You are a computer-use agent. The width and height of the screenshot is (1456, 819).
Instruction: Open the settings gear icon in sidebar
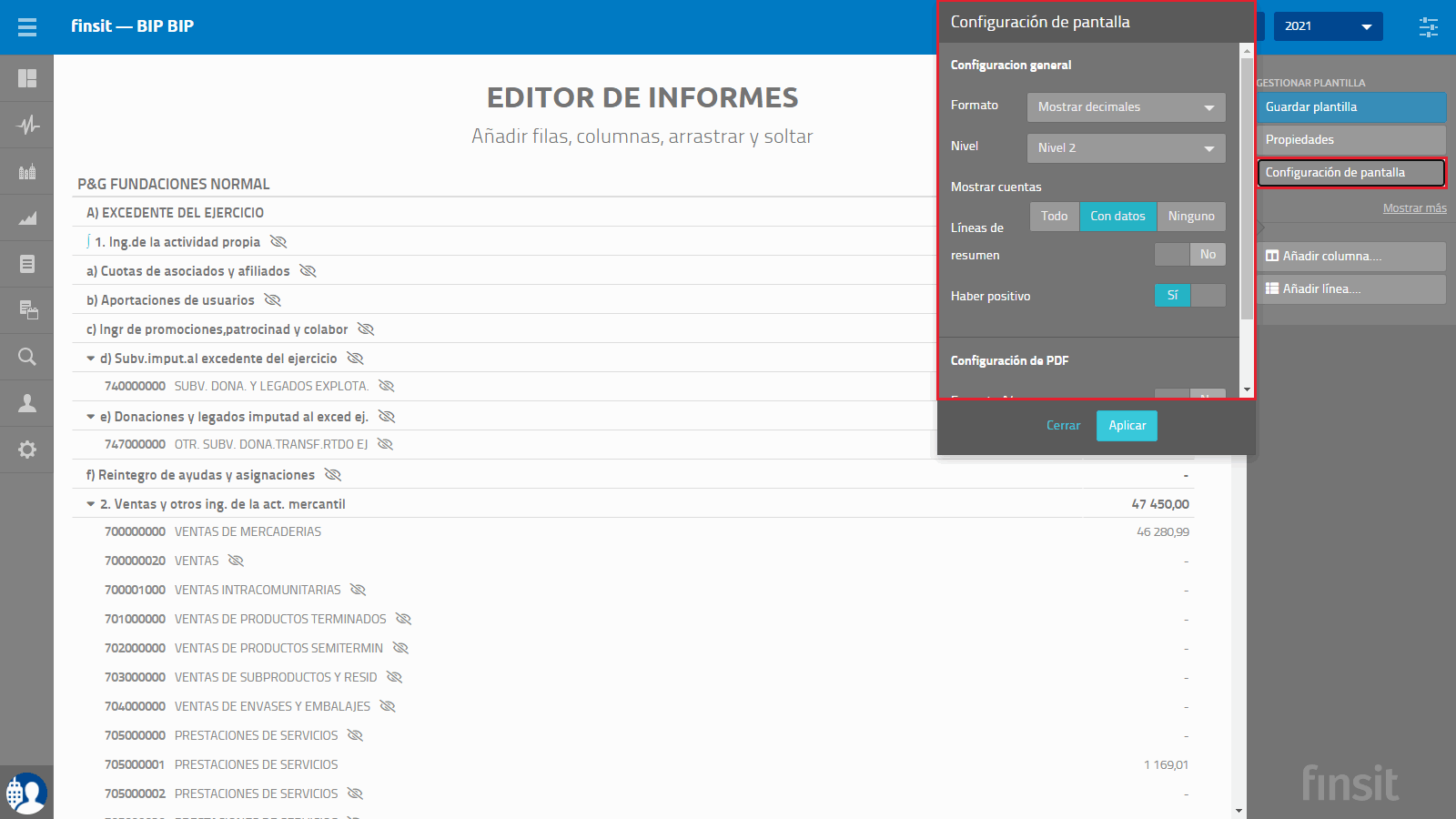27,450
